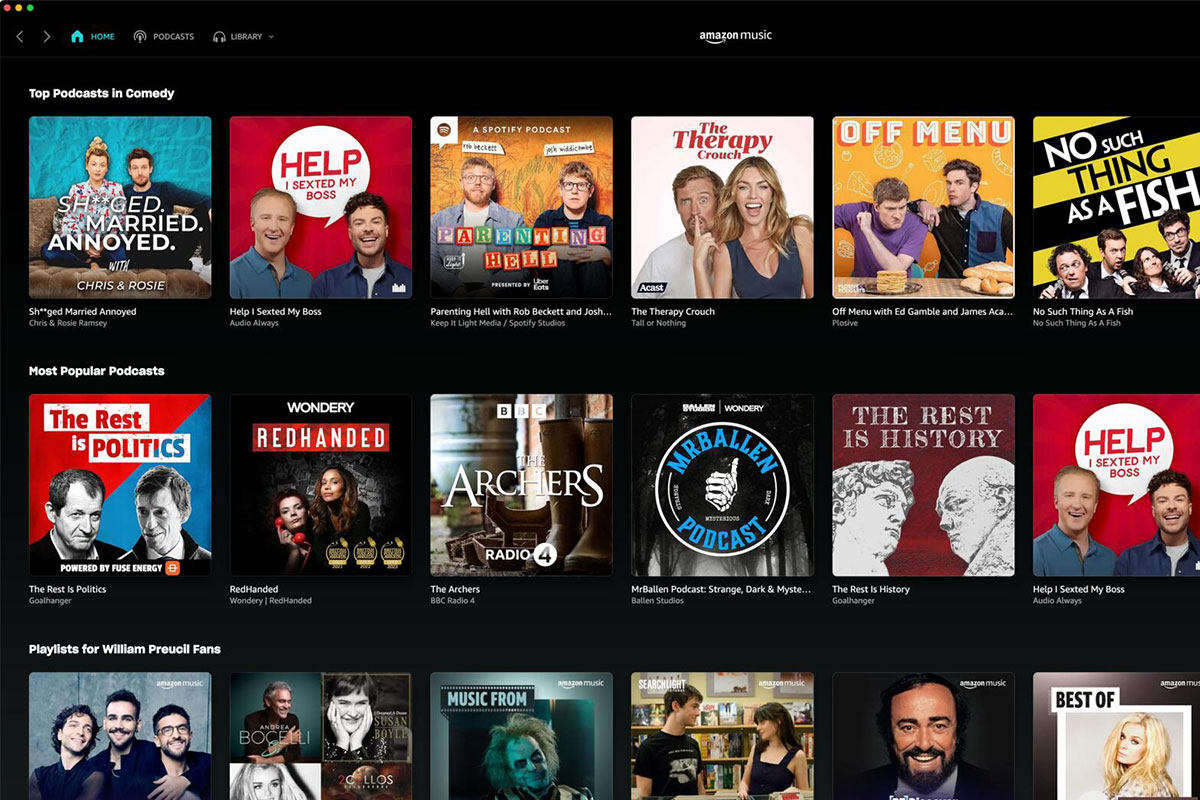
Task: Click the forward navigation arrow
Action: [x=46, y=35]
